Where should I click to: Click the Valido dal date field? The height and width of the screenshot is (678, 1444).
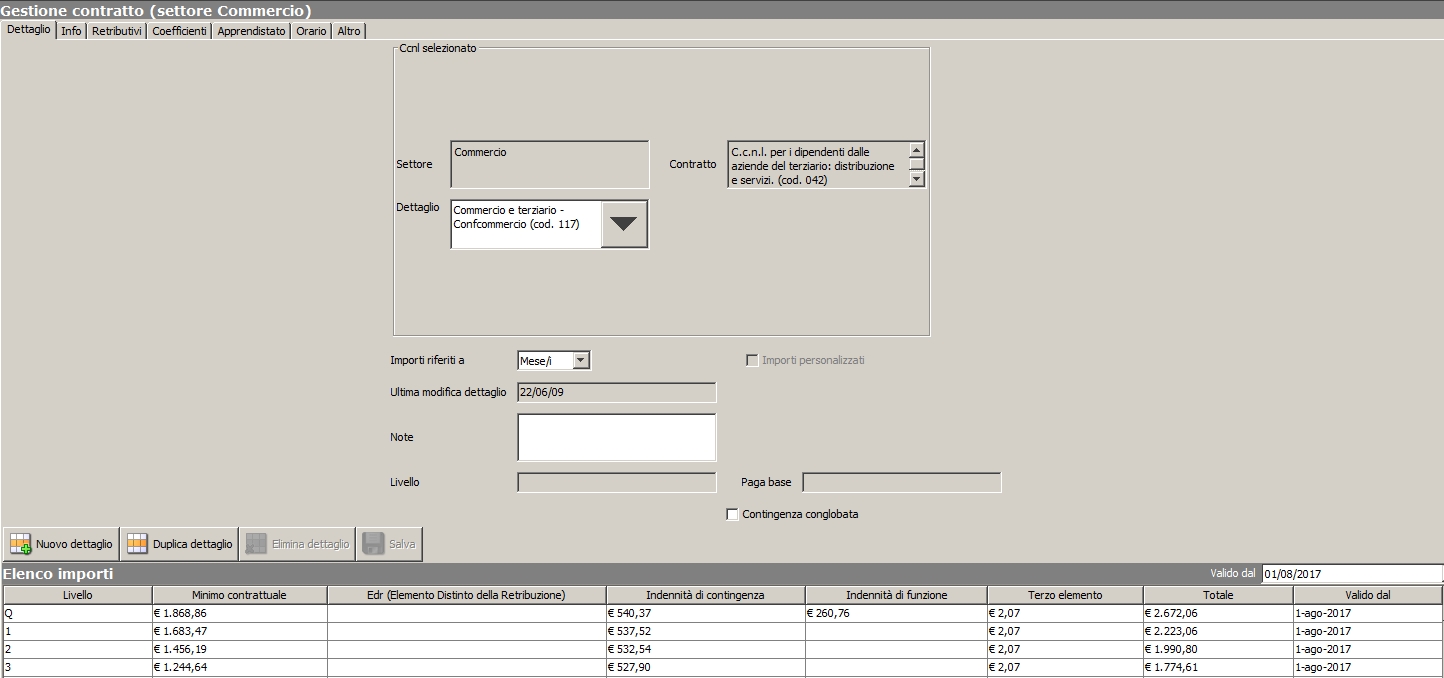tap(1351, 574)
